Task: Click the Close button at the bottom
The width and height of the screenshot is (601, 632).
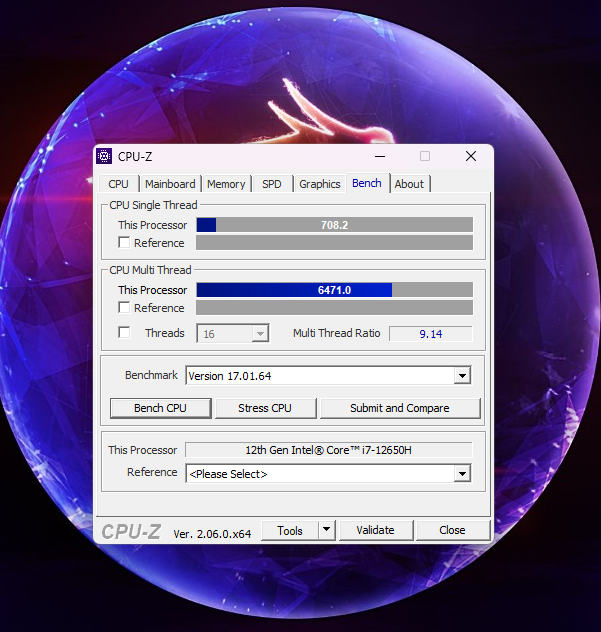Action: click(x=452, y=530)
